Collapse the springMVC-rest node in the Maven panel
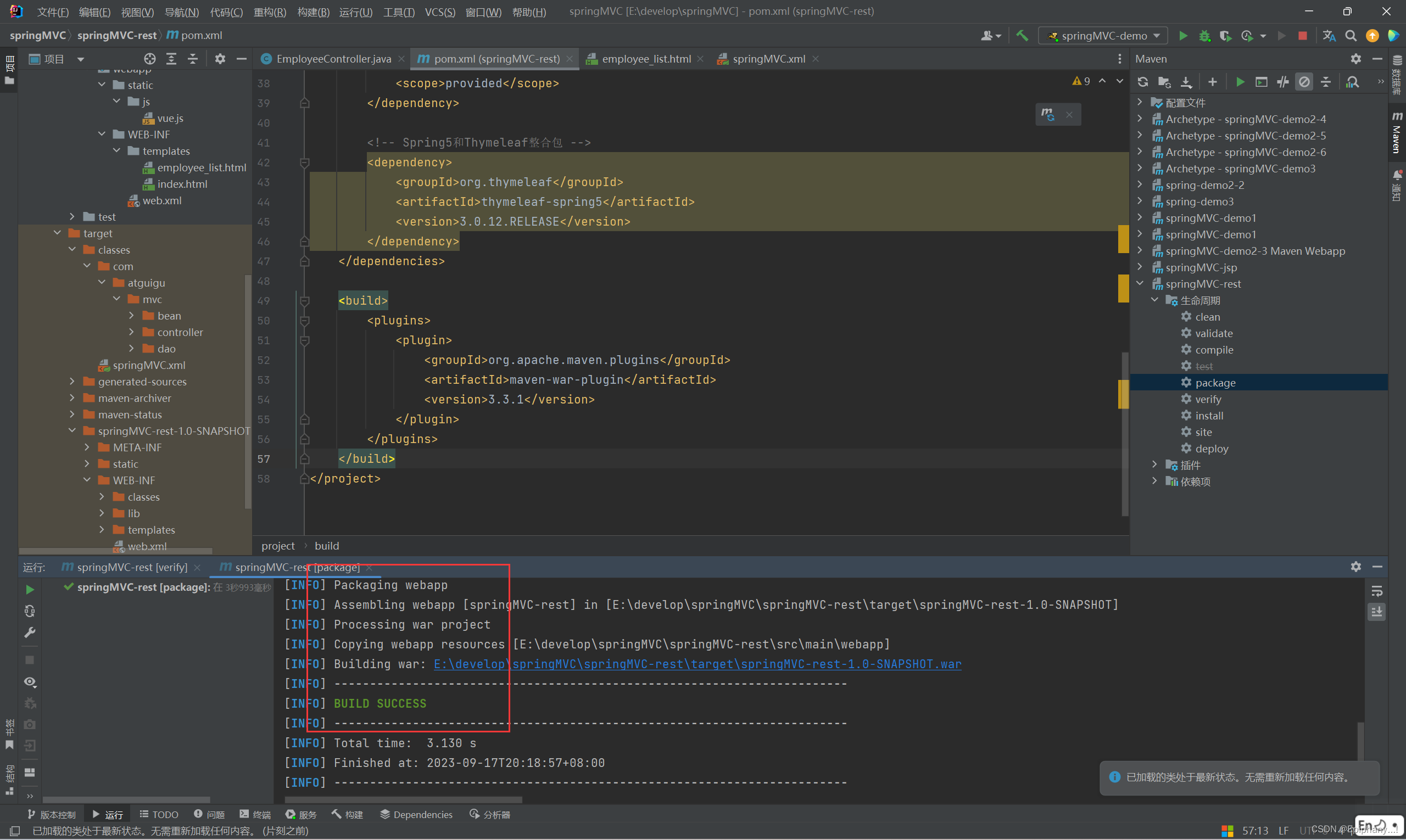The height and width of the screenshot is (840, 1406). pyautogui.click(x=1140, y=284)
